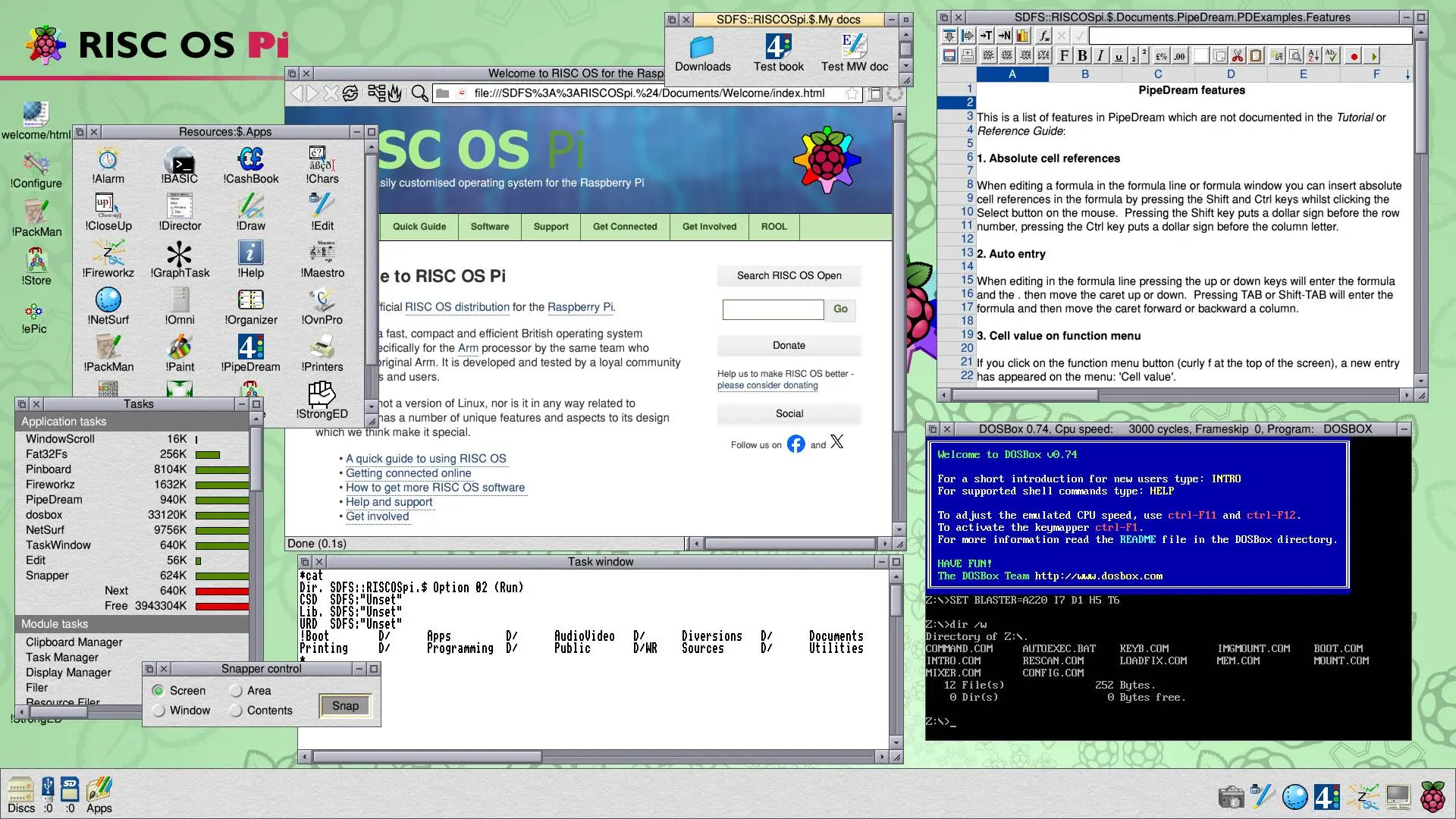Expand the Apps window with its toggle-size gadget
This screenshot has height=819, width=1456.
pyautogui.click(x=372, y=131)
